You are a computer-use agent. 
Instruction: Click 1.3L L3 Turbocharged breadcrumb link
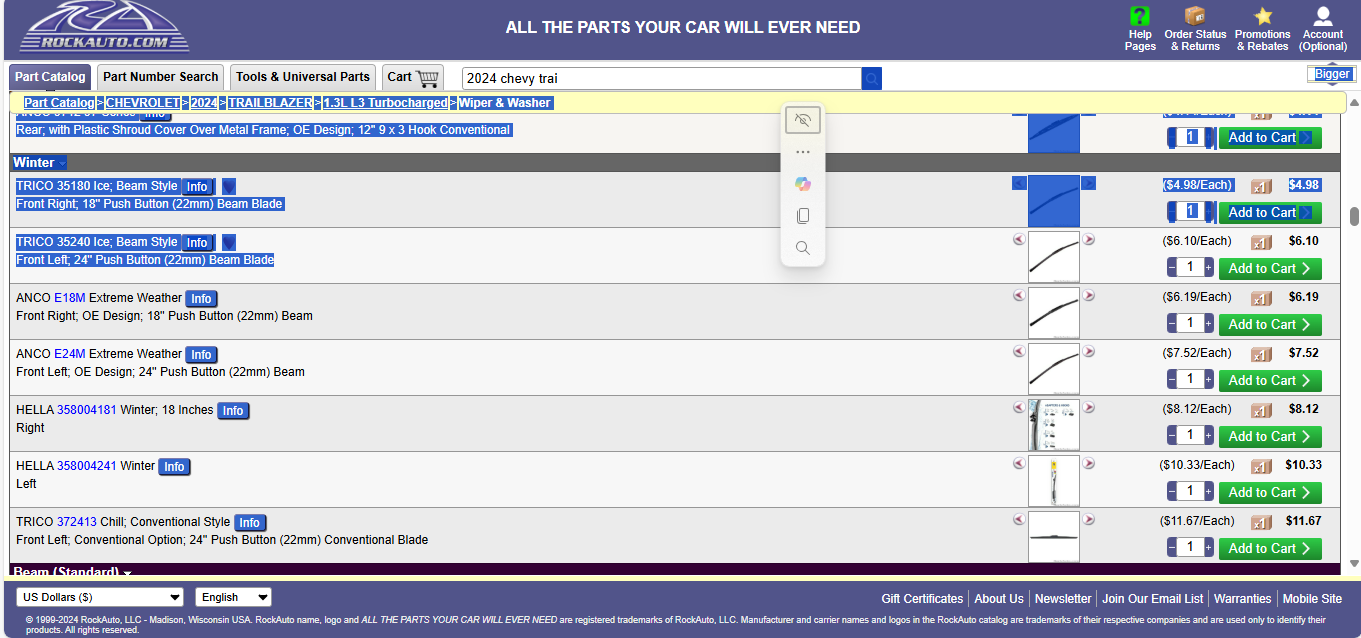click(385, 103)
